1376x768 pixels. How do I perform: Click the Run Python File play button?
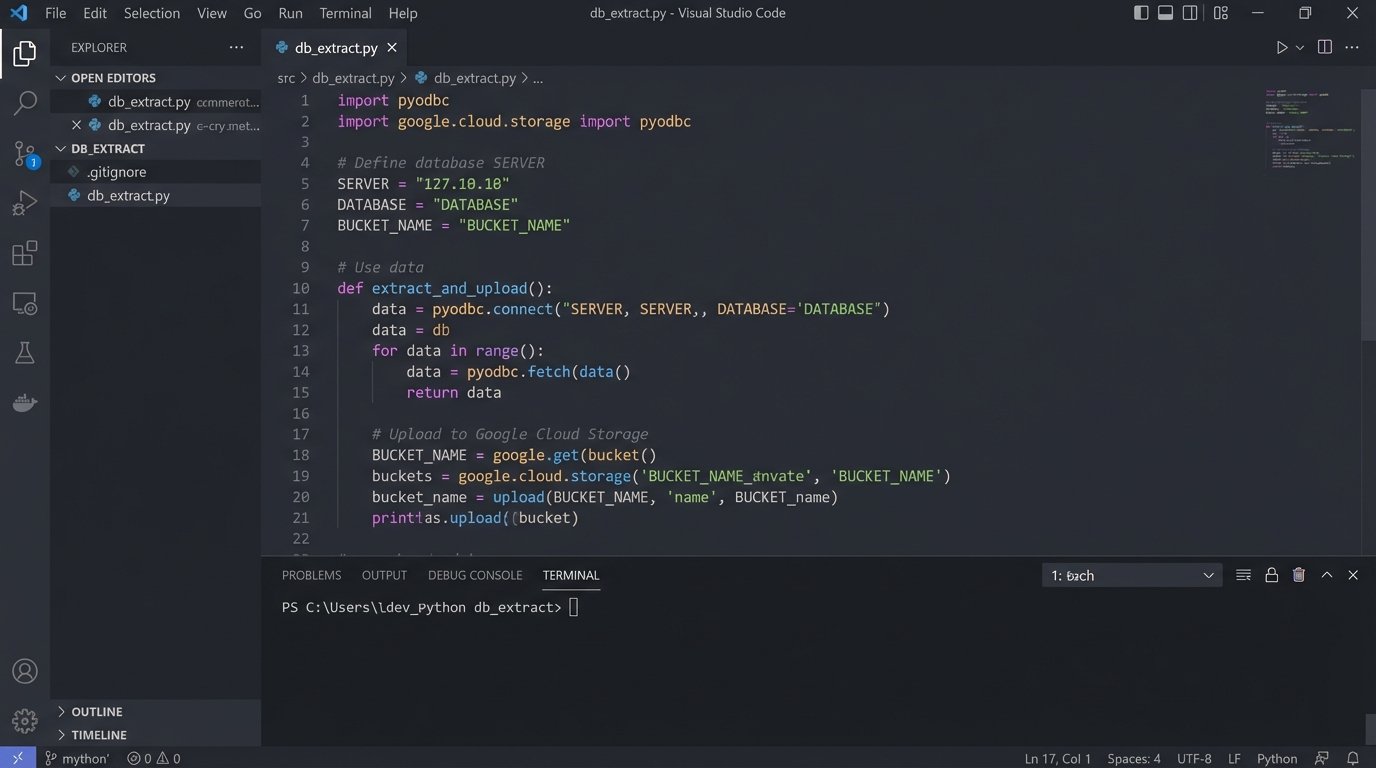(1281, 48)
